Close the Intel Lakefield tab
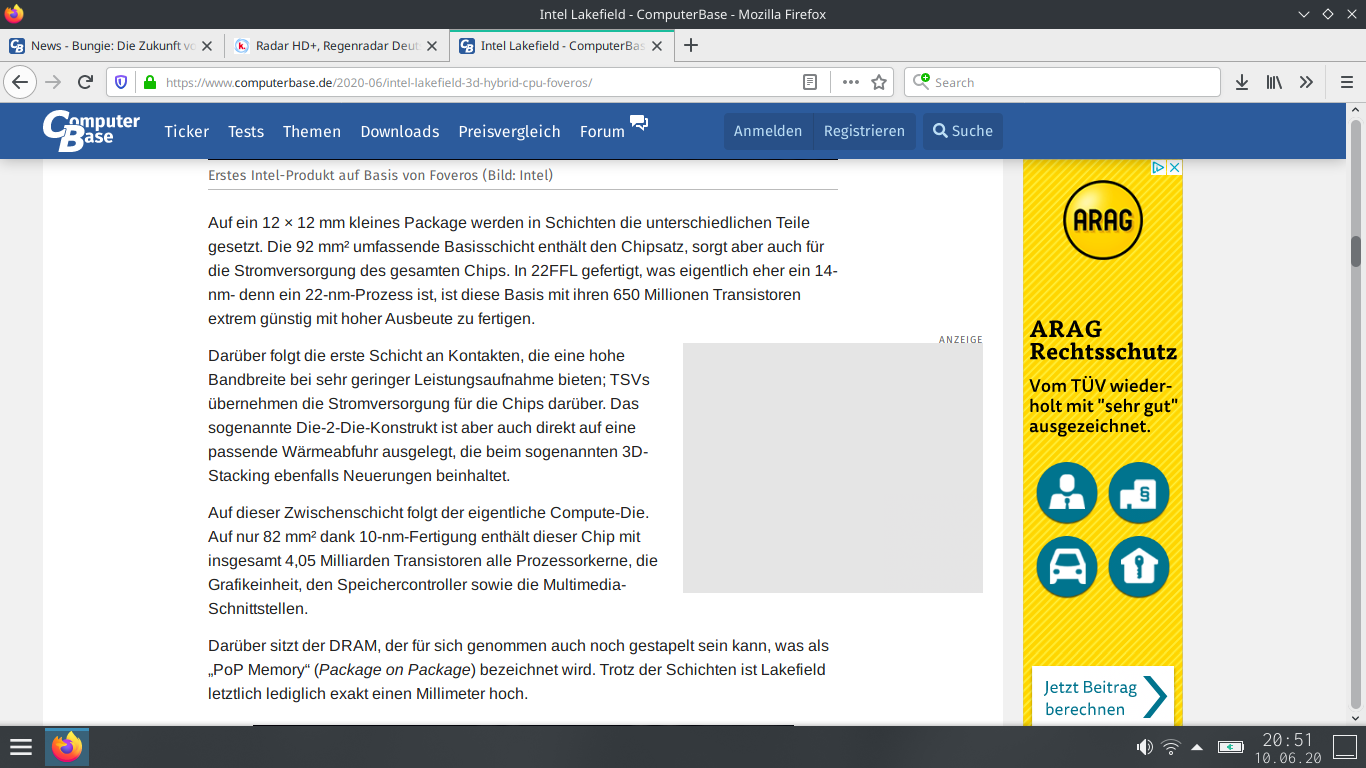The image size is (1366, 768). tap(657, 45)
